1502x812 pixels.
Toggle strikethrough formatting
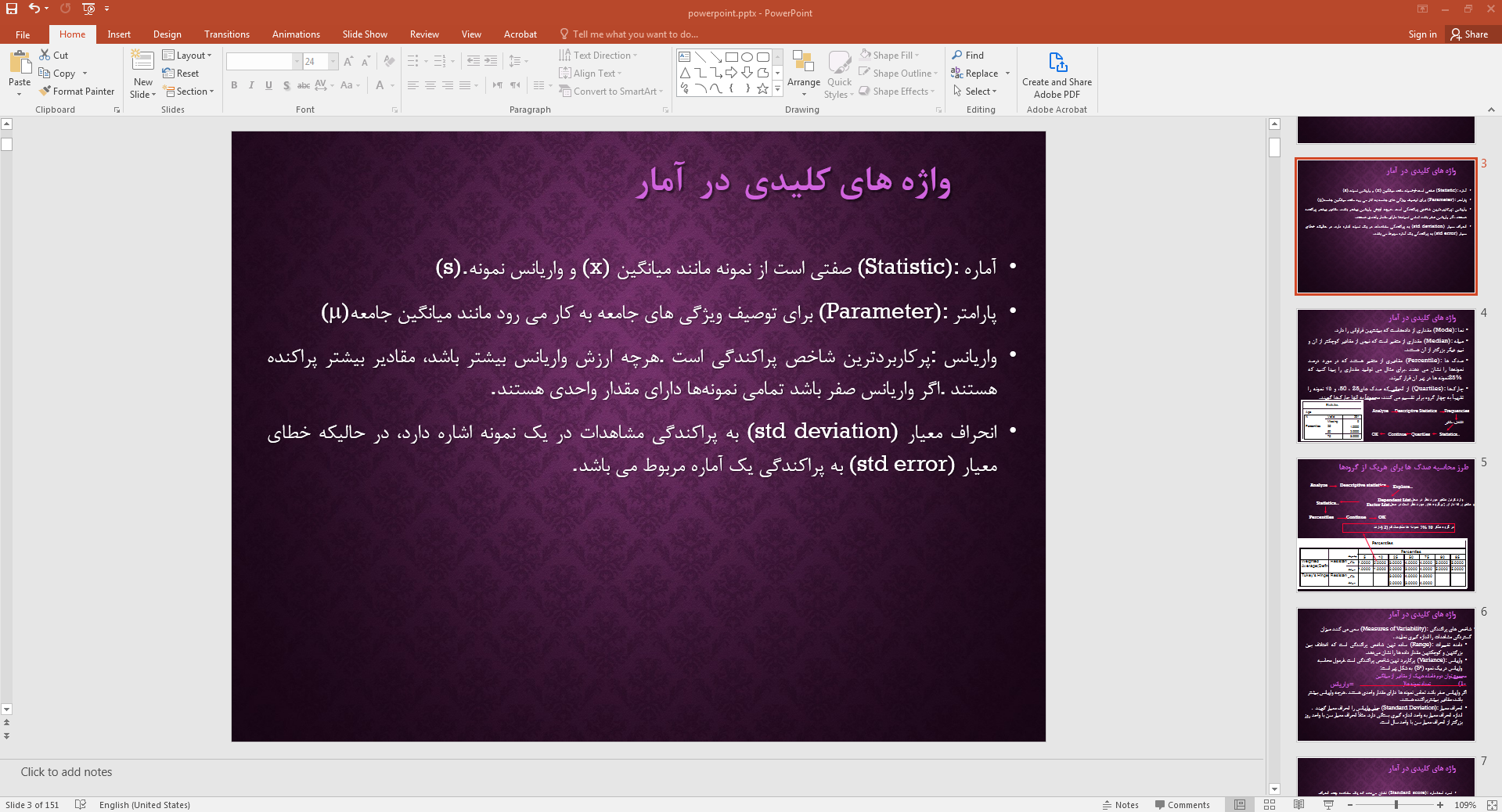[x=304, y=85]
